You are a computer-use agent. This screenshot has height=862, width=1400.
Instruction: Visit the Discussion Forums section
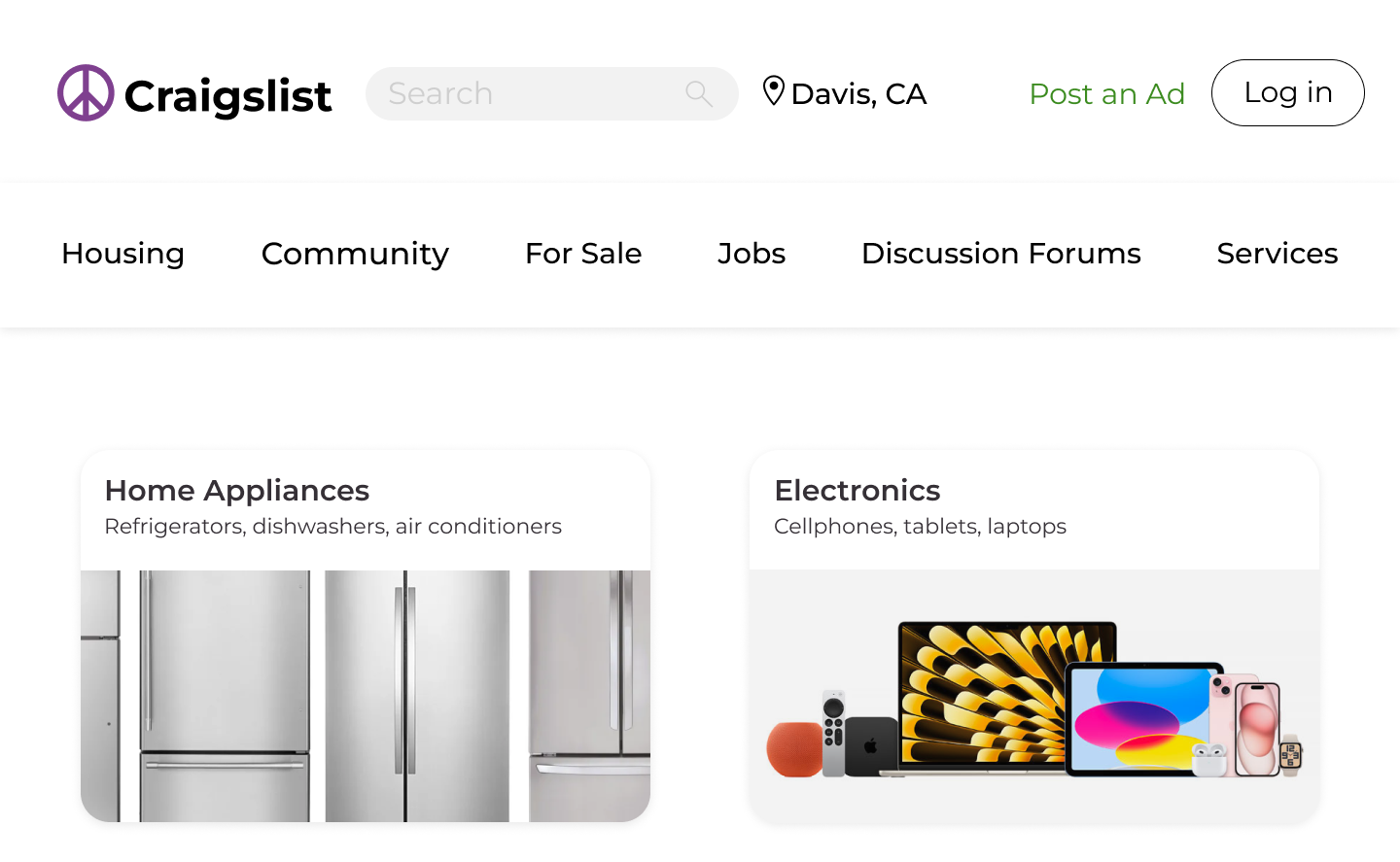(1000, 254)
